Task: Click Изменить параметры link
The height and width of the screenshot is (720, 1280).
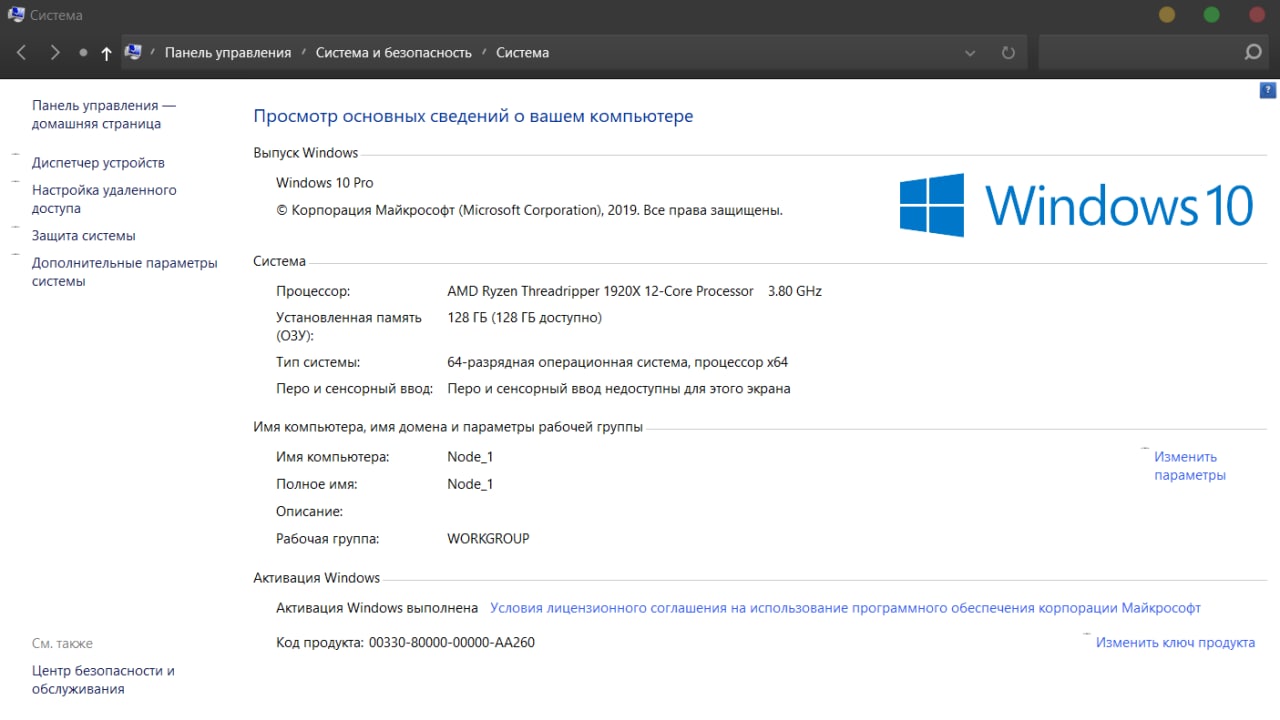Action: click(1190, 466)
